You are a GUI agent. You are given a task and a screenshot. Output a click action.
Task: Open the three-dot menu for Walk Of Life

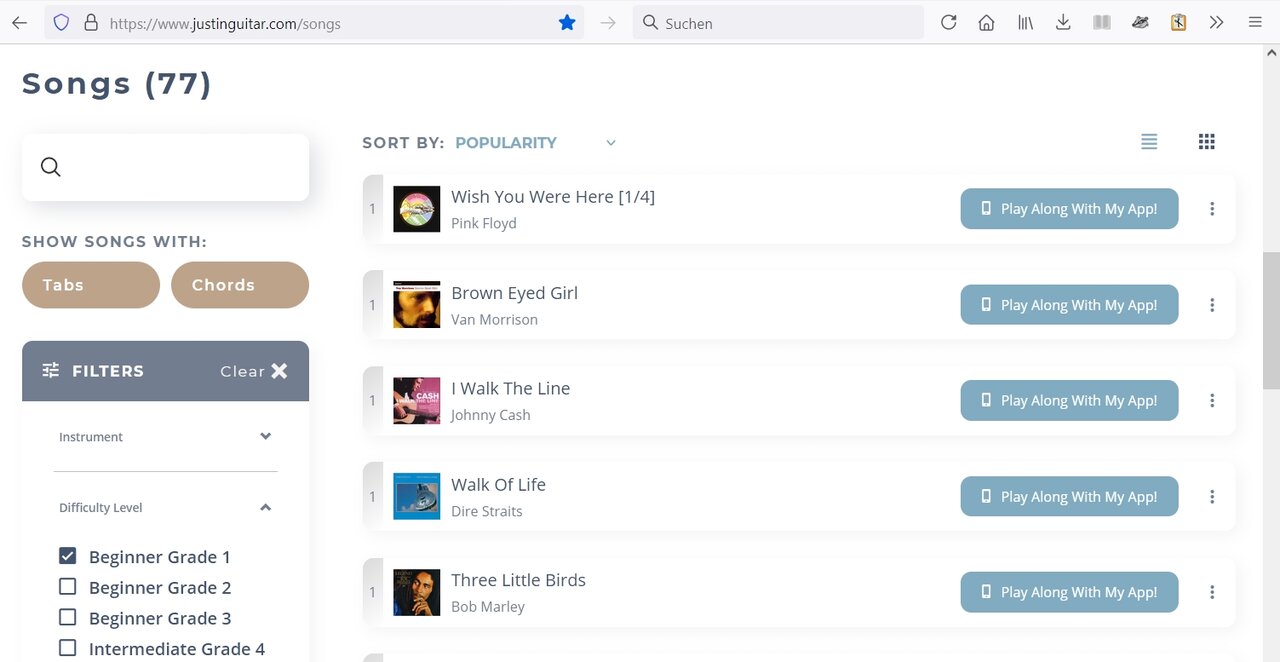coord(1212,497)
